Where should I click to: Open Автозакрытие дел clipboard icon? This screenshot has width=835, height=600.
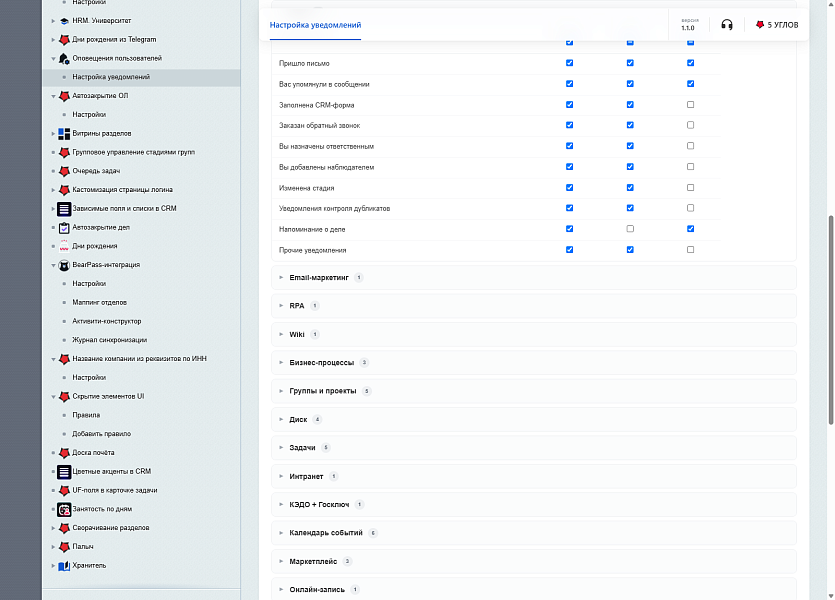pos(64,228)
